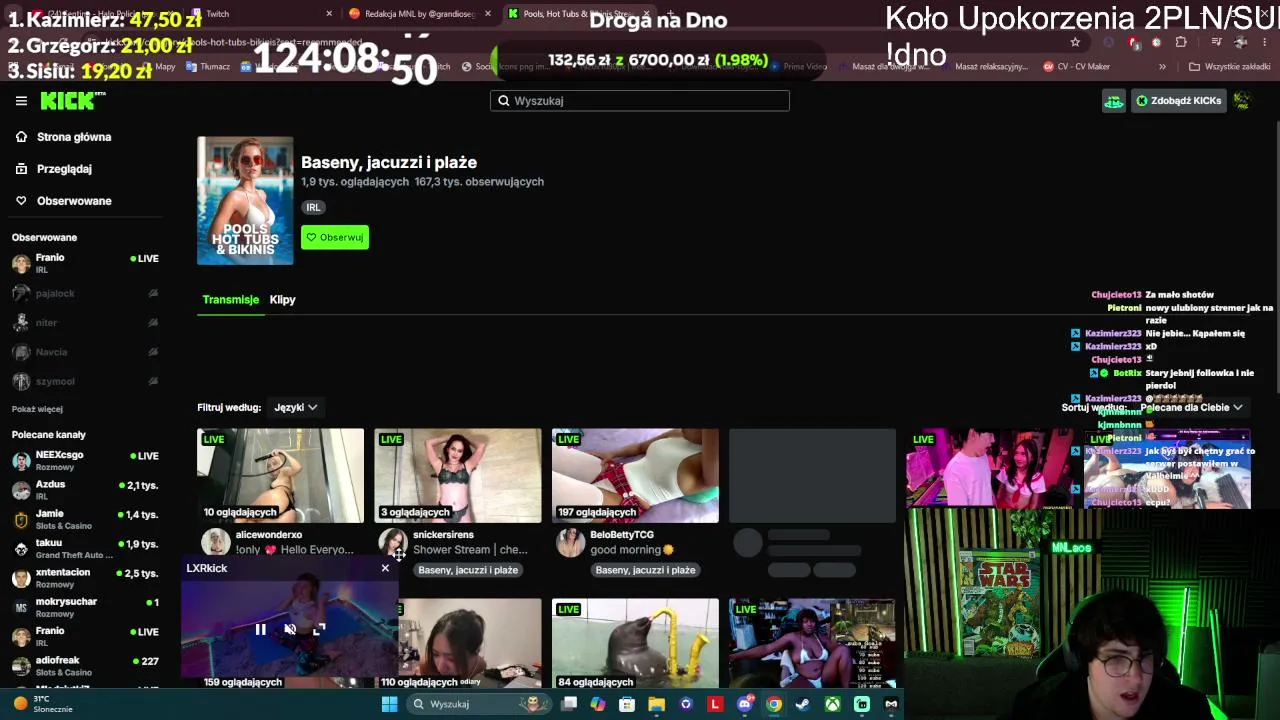
Task: Open recommended channel NEEXcsgo
Action: [85, 460]
